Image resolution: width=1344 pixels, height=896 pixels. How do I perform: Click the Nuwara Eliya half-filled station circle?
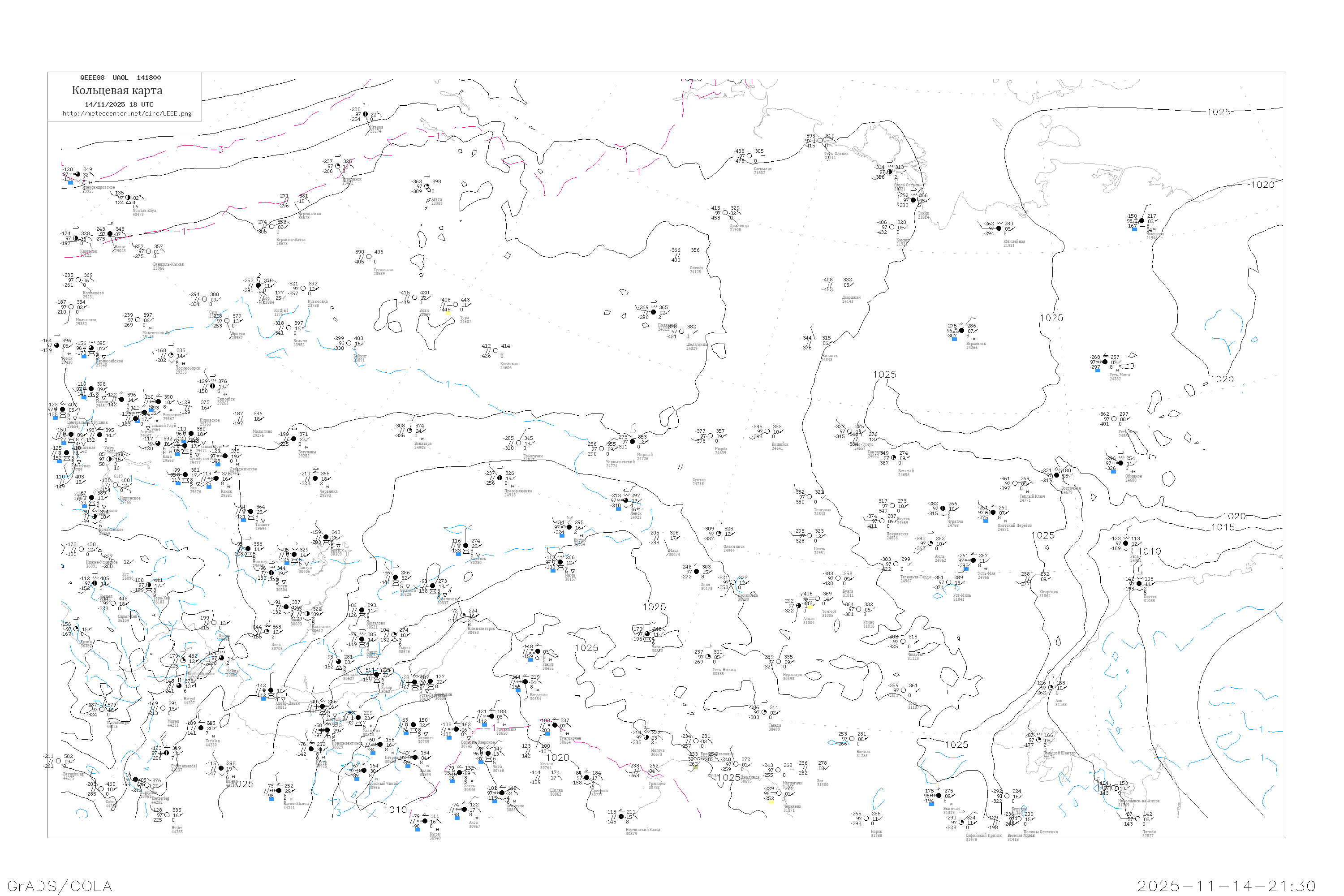pos(128,198)
